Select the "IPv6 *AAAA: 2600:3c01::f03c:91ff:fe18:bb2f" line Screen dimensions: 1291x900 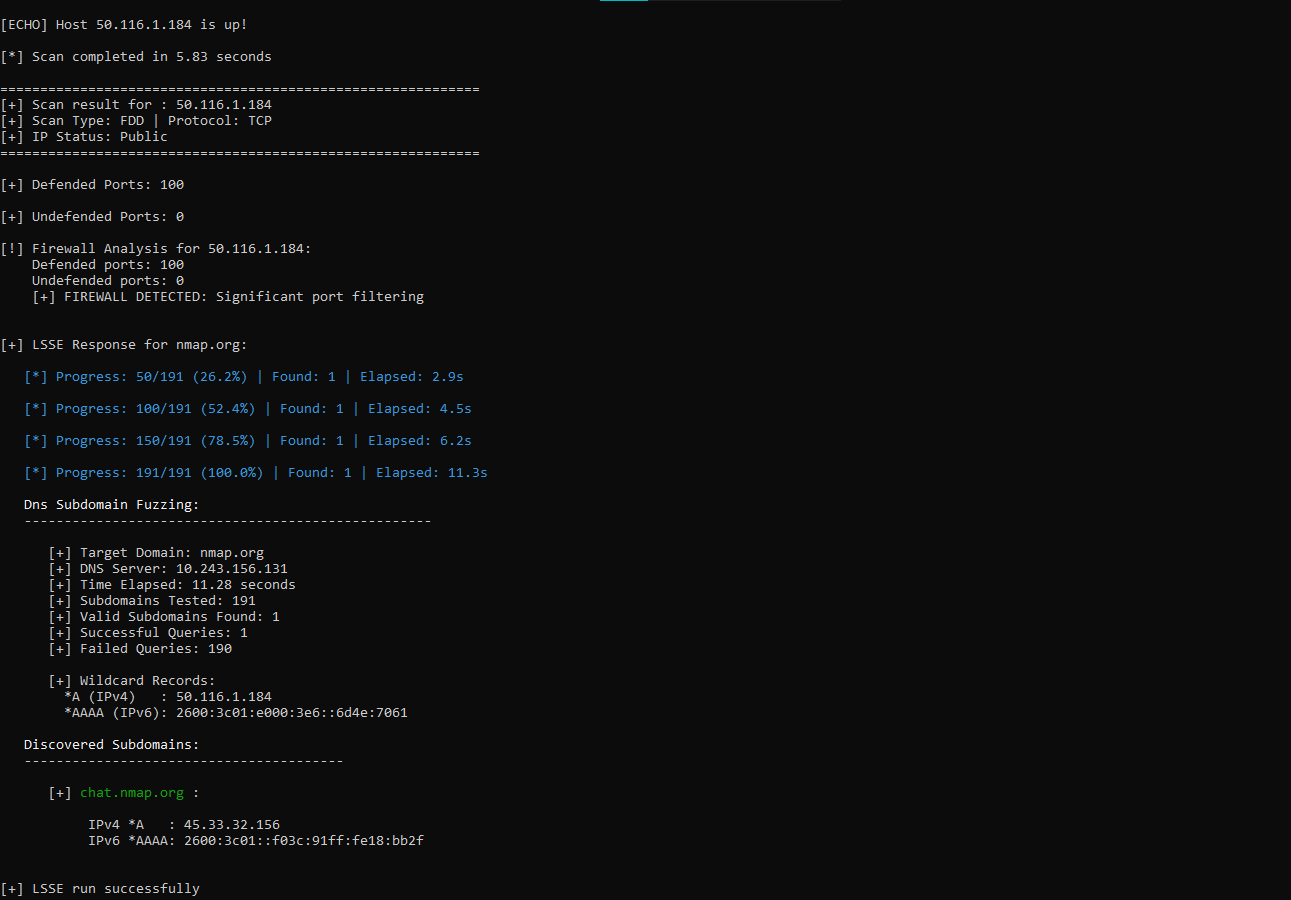[256, 840]
